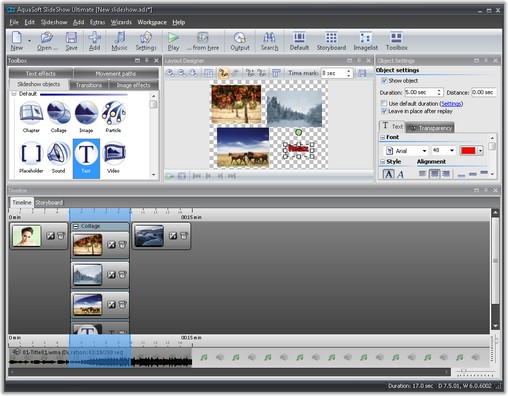
Task: Toggle the italic style A button
Action: pyautogui.click(x=401, y=174)
